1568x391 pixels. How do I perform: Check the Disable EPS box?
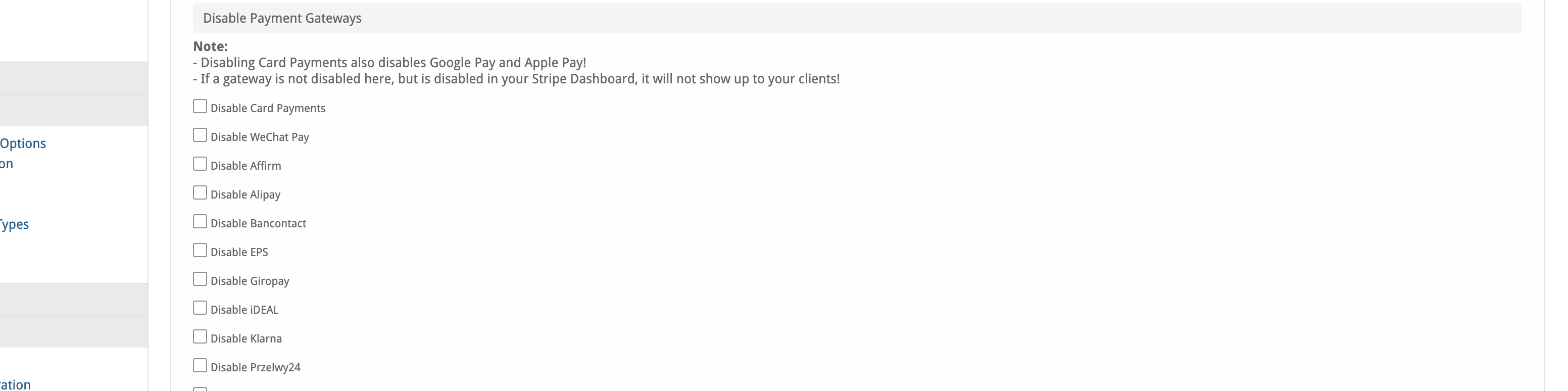[x=200, y=251]
